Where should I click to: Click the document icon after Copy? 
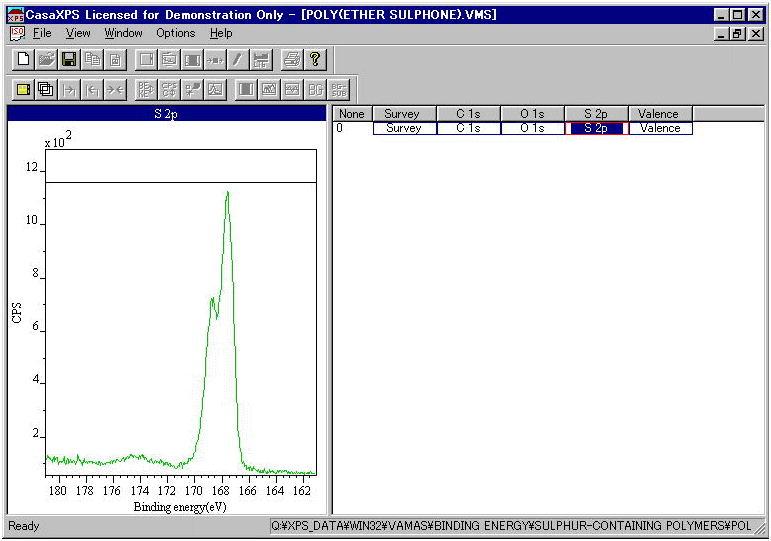pos(116,60)
